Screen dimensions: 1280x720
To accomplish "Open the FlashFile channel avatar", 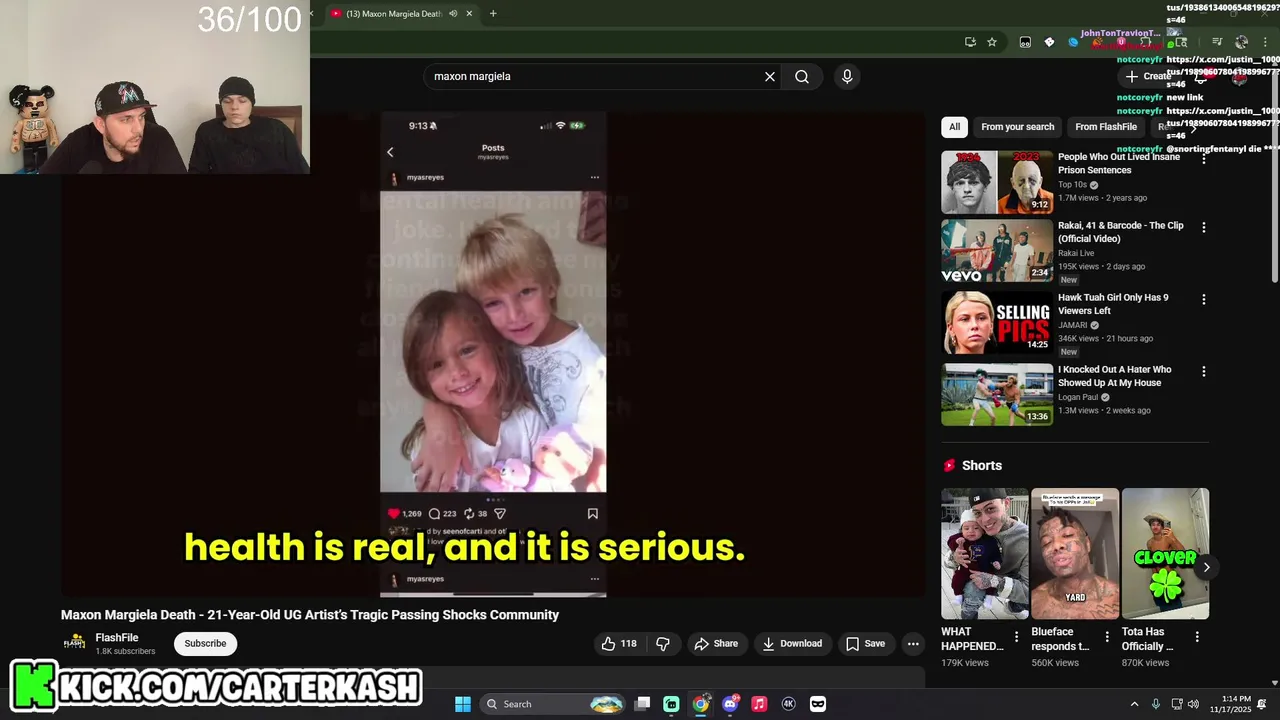I will pyautogui.click(x=75, y=643).
